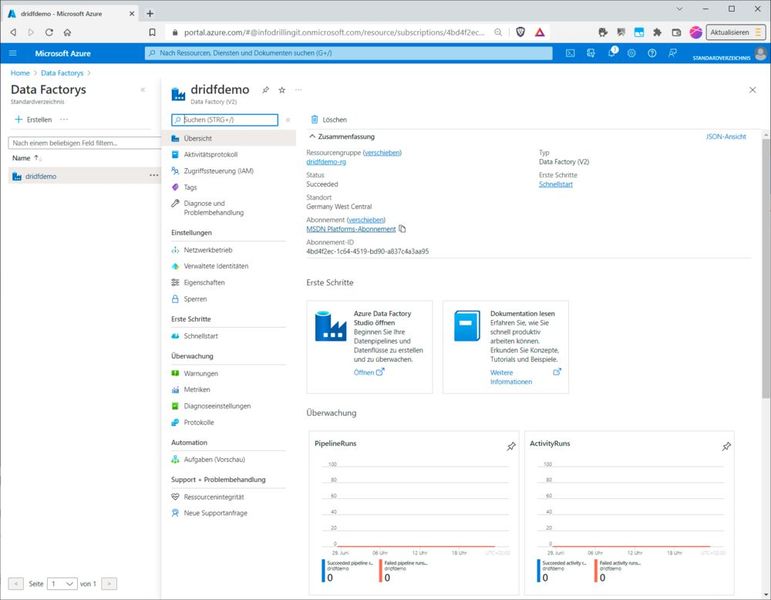
Task: Open browser extensions puzzle icon
Action: [657, 32]
